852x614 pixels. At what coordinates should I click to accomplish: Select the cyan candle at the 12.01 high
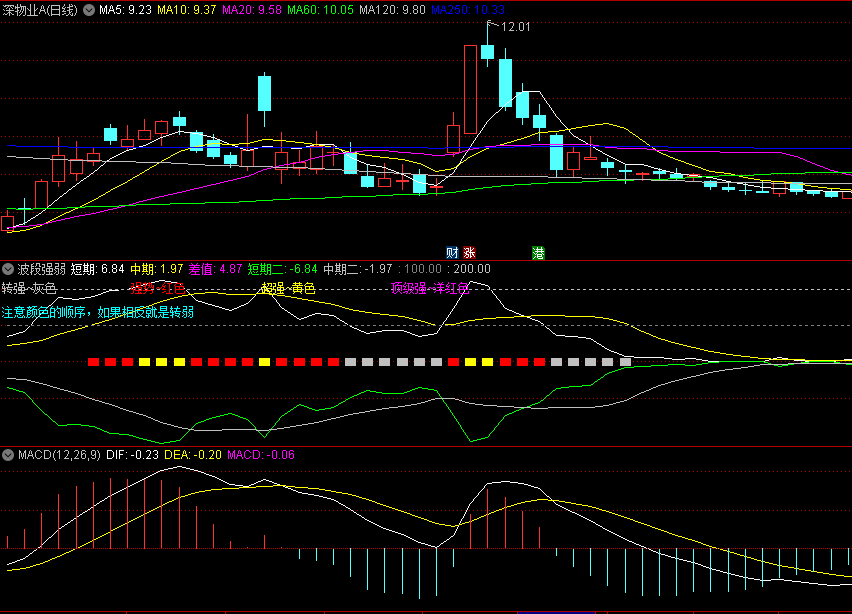pos(487,52)
